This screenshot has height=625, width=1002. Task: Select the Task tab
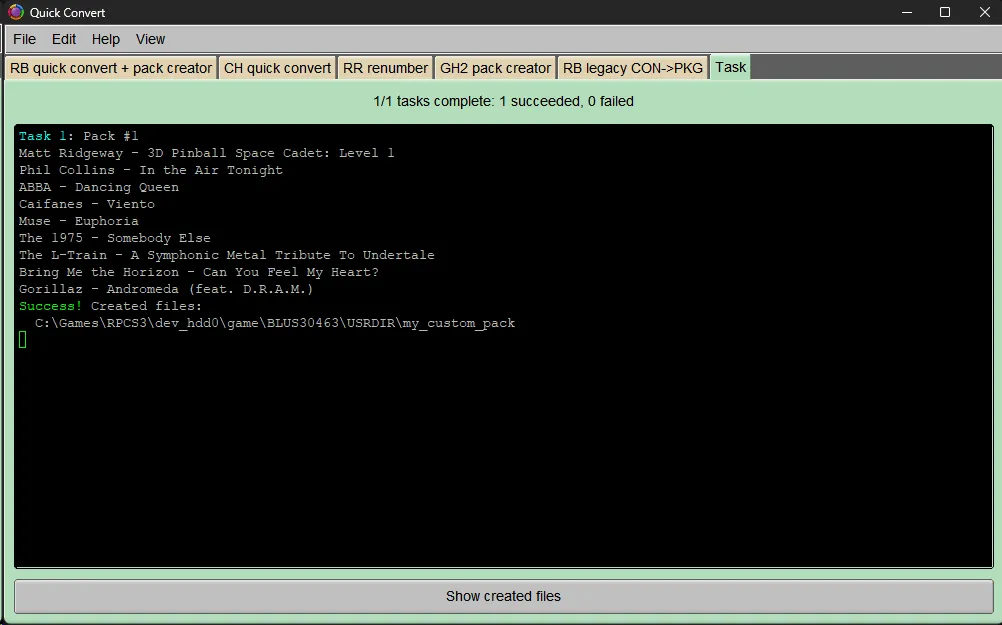click(x=729, y=67)
